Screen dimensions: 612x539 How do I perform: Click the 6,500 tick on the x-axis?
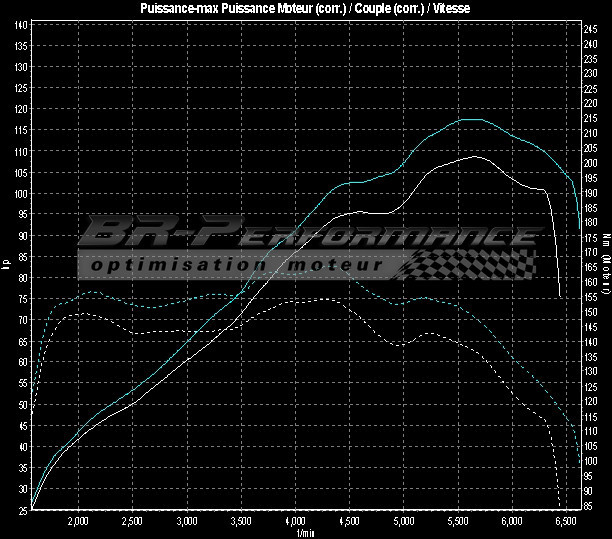(565, 522)
